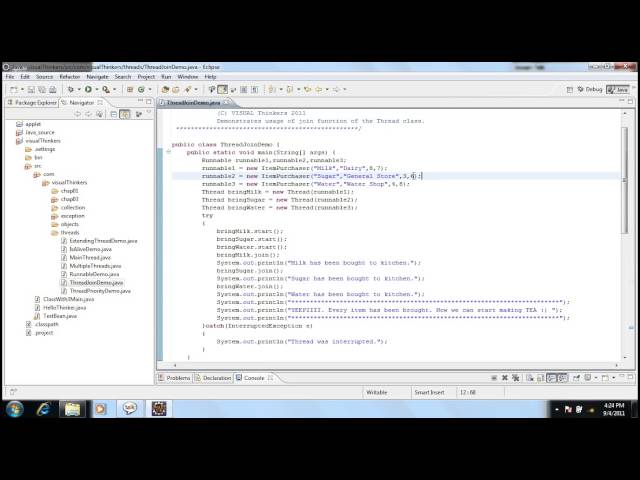This screenshot has width=640, height=480.
Task: Open the New file dropdown arrow
Action: (x=22, y=89)
